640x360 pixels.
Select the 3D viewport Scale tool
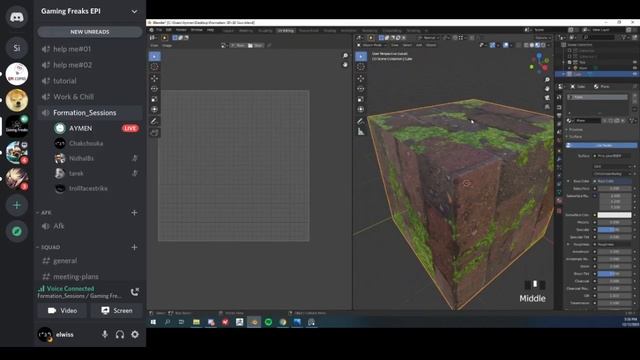point(361,99)
